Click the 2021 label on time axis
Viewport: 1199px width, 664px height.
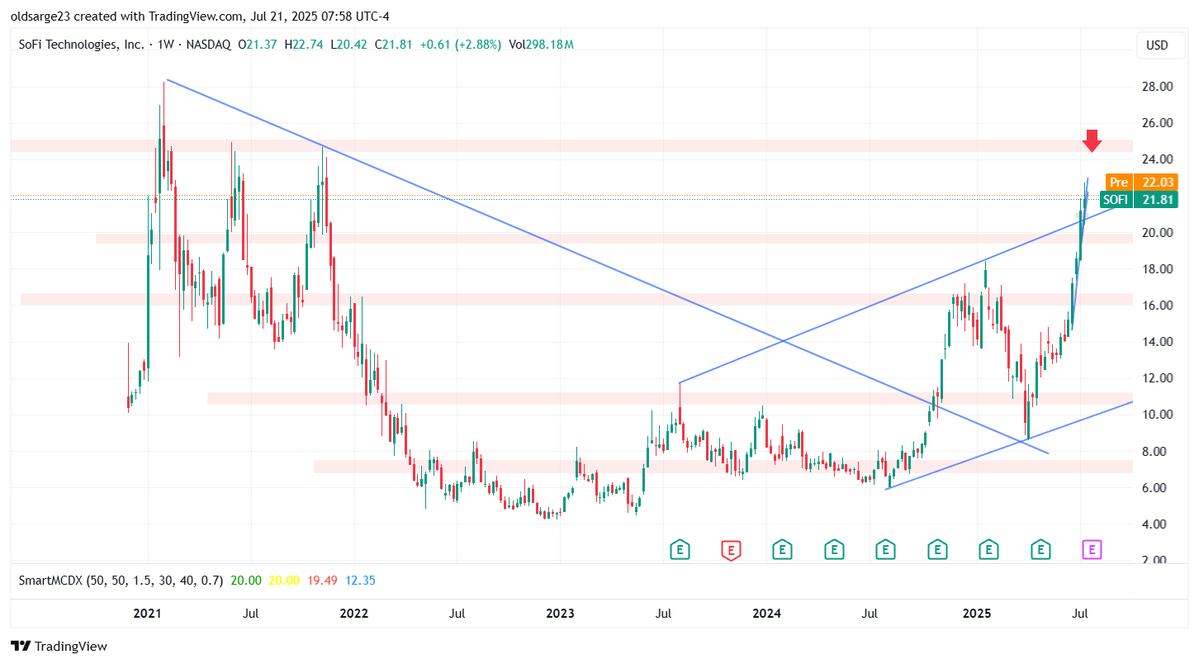click(148, 613)
